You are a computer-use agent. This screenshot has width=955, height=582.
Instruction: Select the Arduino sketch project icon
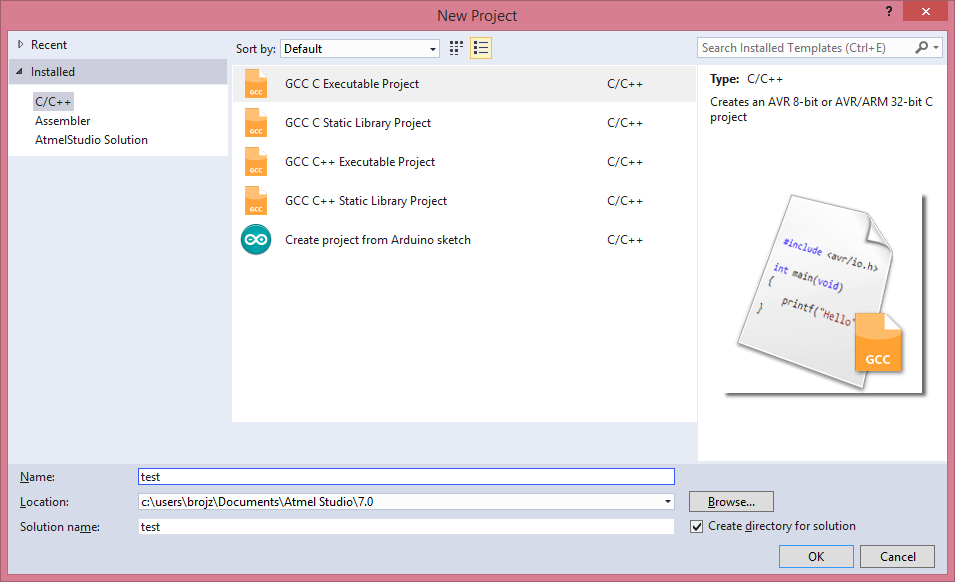pos(256,239)
